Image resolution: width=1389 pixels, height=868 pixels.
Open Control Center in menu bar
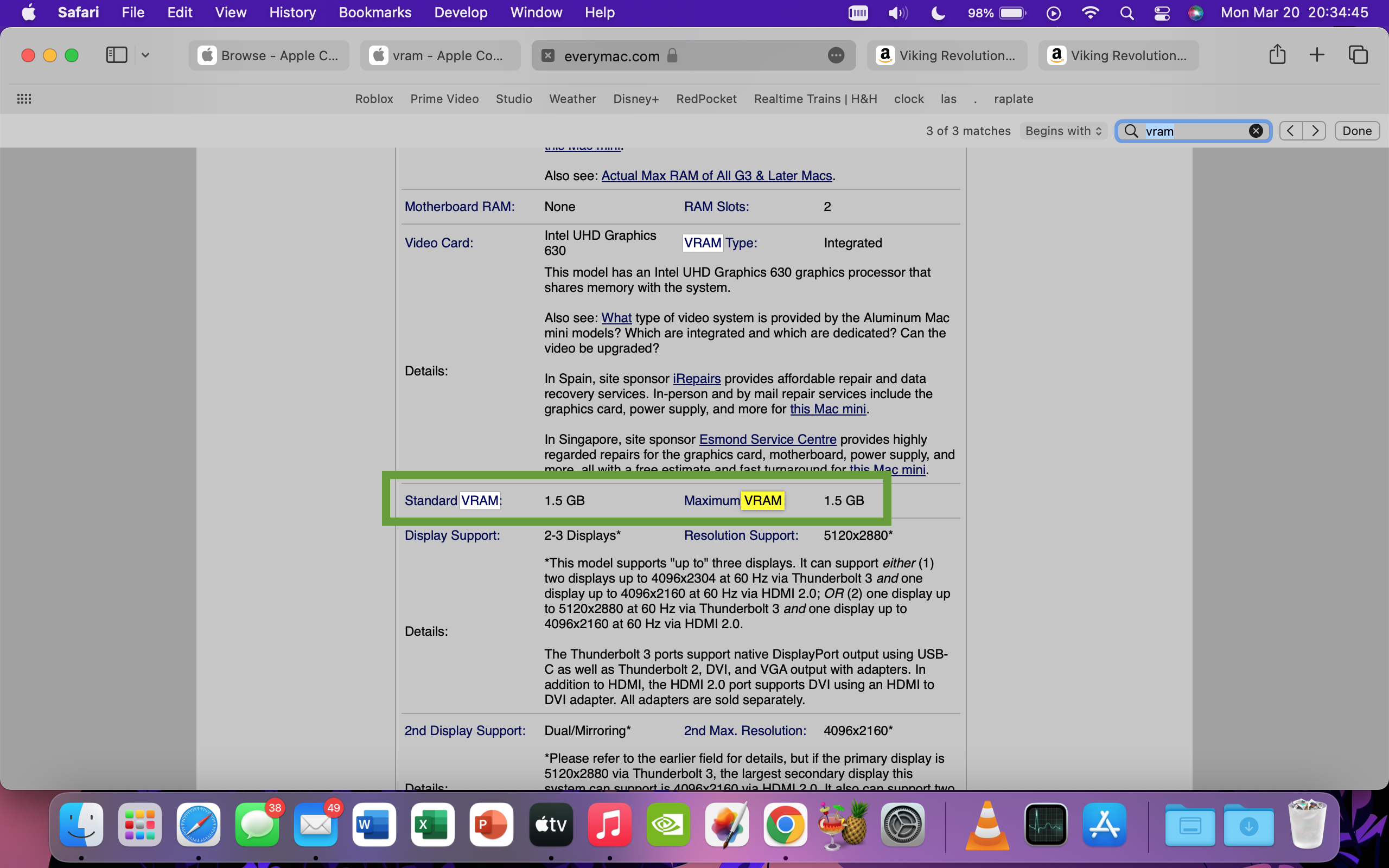pos(1162,12)
